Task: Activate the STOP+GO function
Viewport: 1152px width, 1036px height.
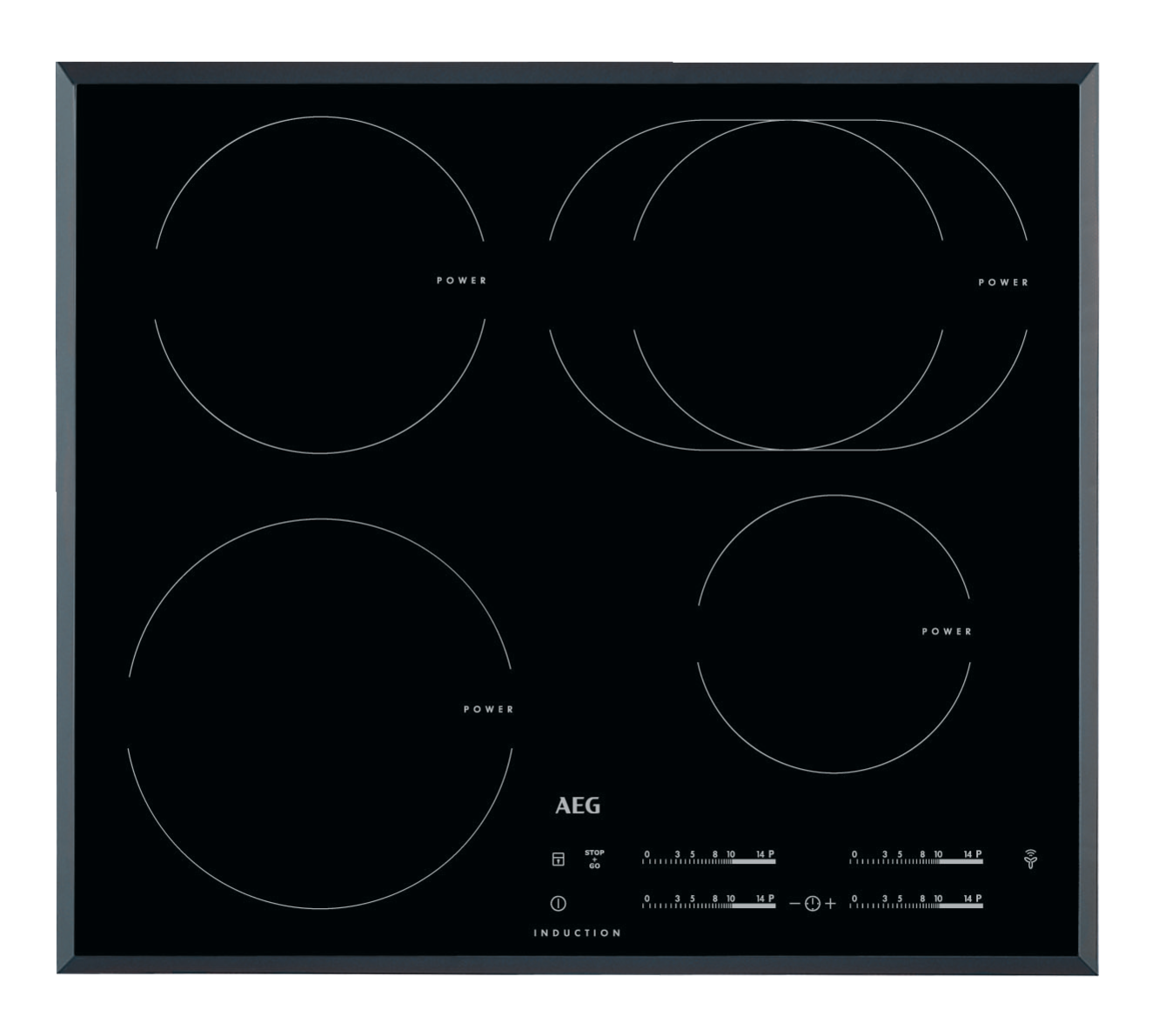Action: (594, 859)
